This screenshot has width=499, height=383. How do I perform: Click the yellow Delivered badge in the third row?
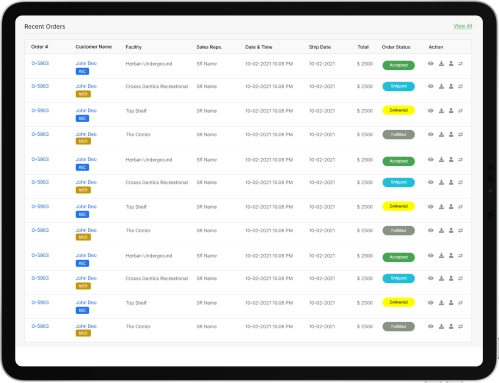click(398, 110)
